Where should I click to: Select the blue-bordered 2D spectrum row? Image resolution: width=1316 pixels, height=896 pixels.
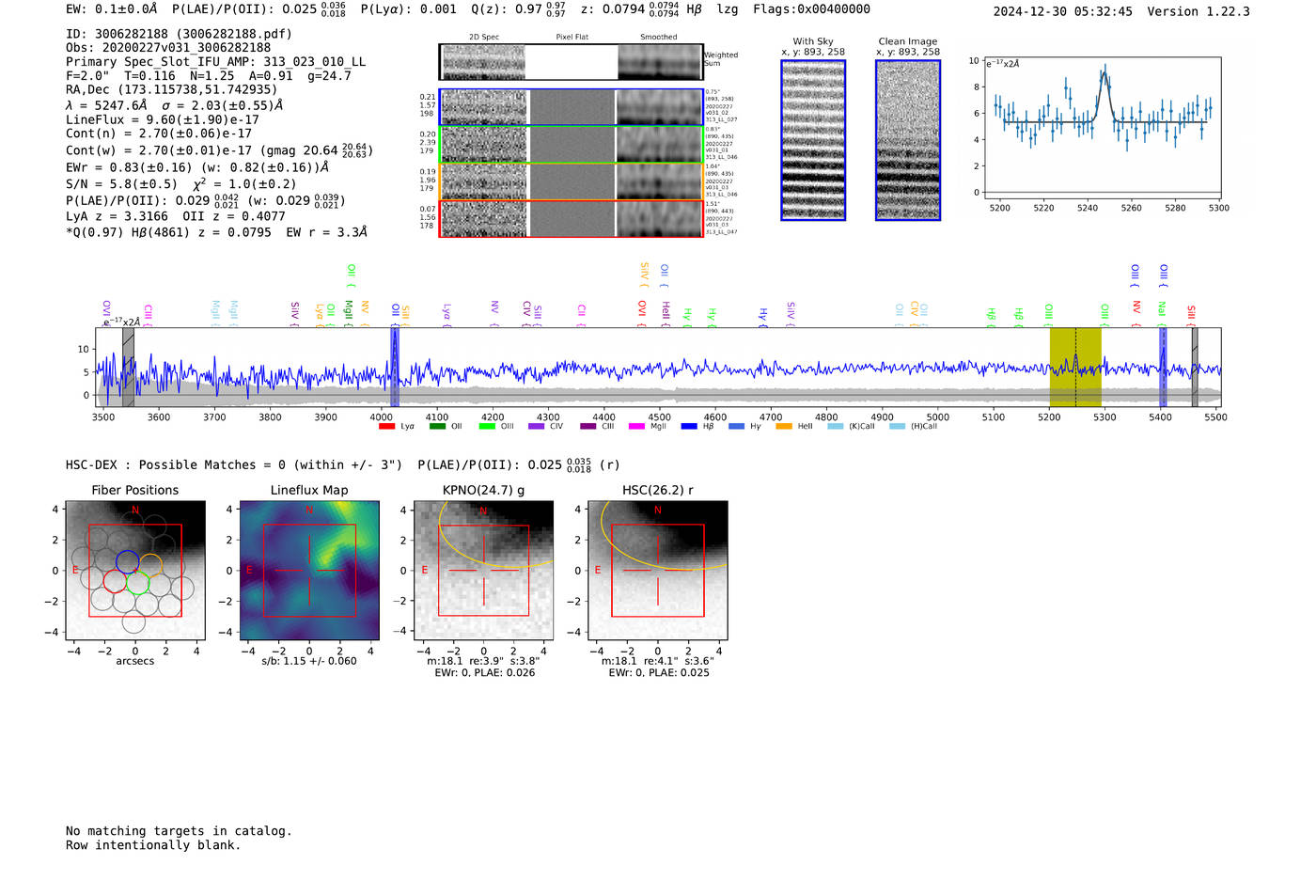(571, 107)
